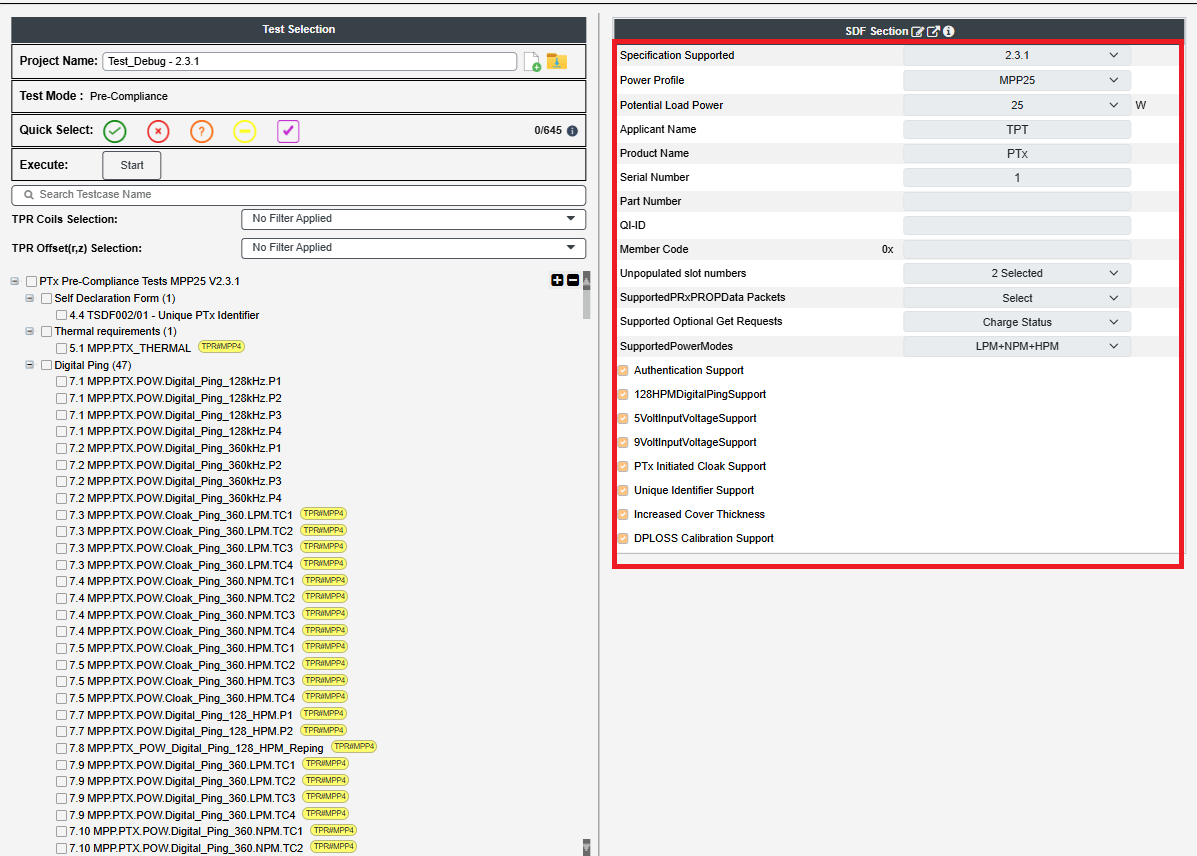The width and height of the screenshot is (1197, 856).
Task: Collapse the root PTx Pre-Compliance tree node
Action: [x=15, y=281]
